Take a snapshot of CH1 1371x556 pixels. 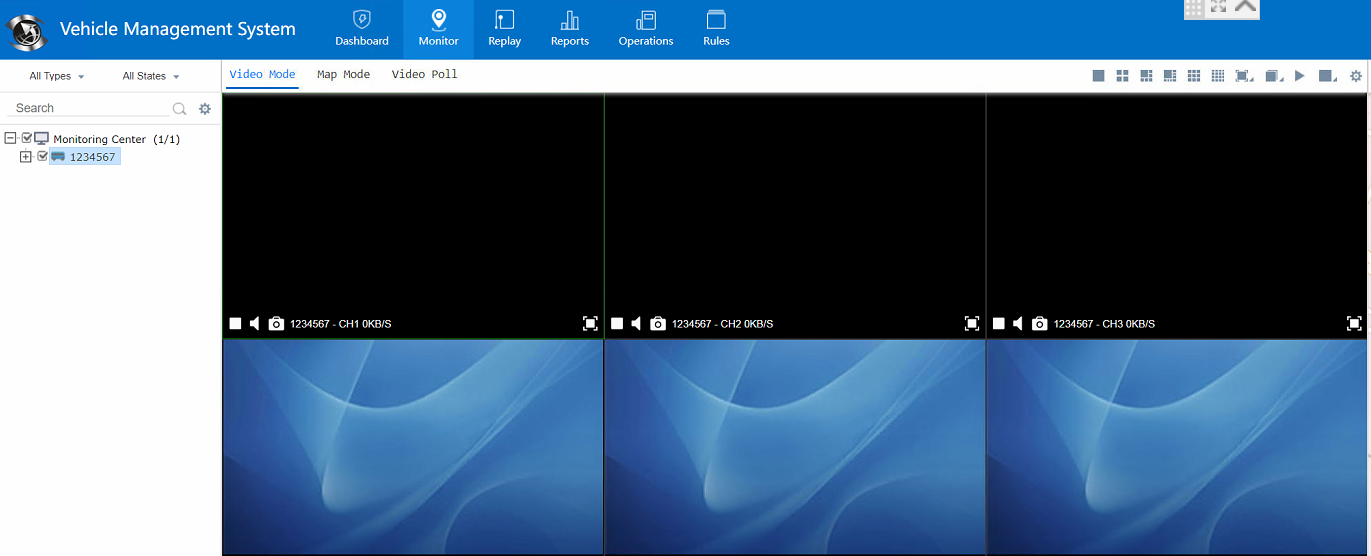coord(276,324)
